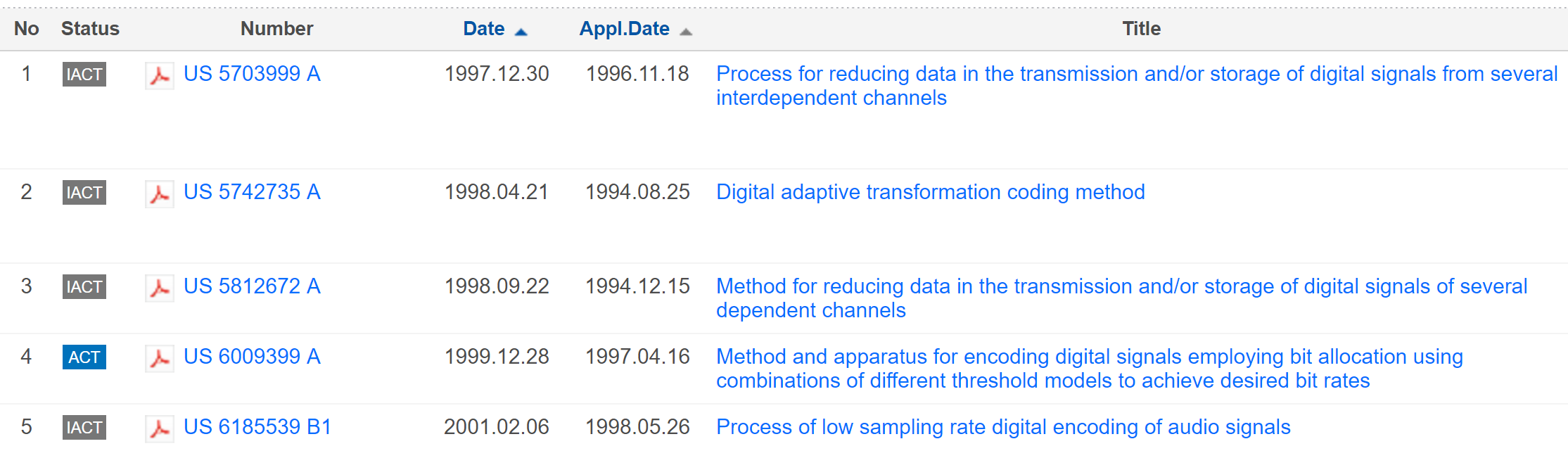Open PDF icon for US 5742735 A

(160, 193)
